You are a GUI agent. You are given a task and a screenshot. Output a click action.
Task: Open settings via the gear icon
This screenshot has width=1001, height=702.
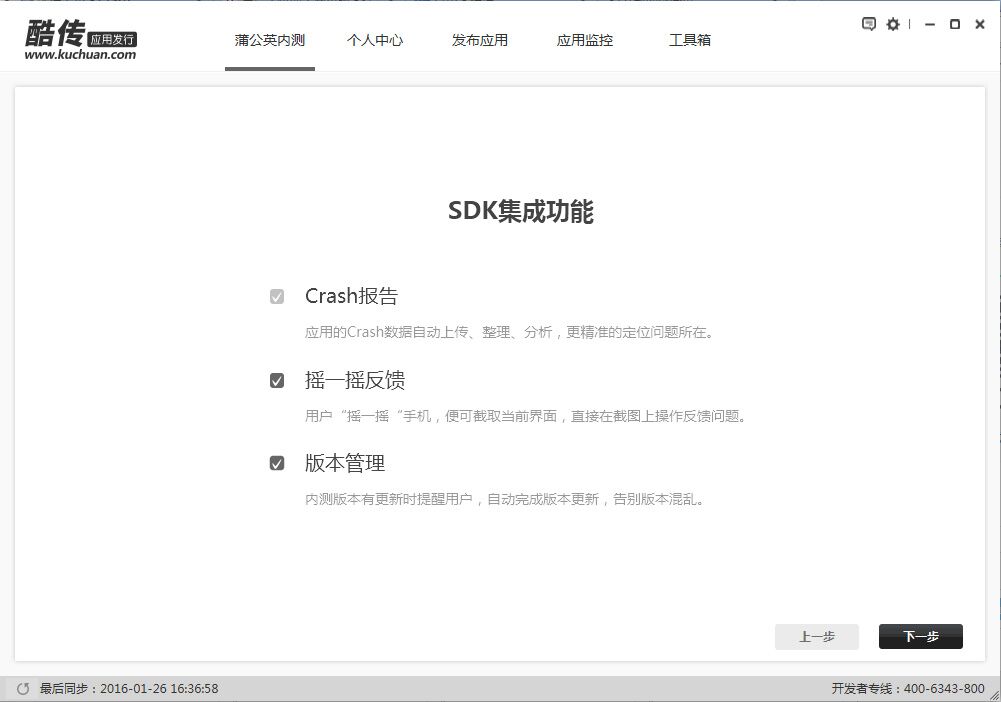click(x=893, y=24)
